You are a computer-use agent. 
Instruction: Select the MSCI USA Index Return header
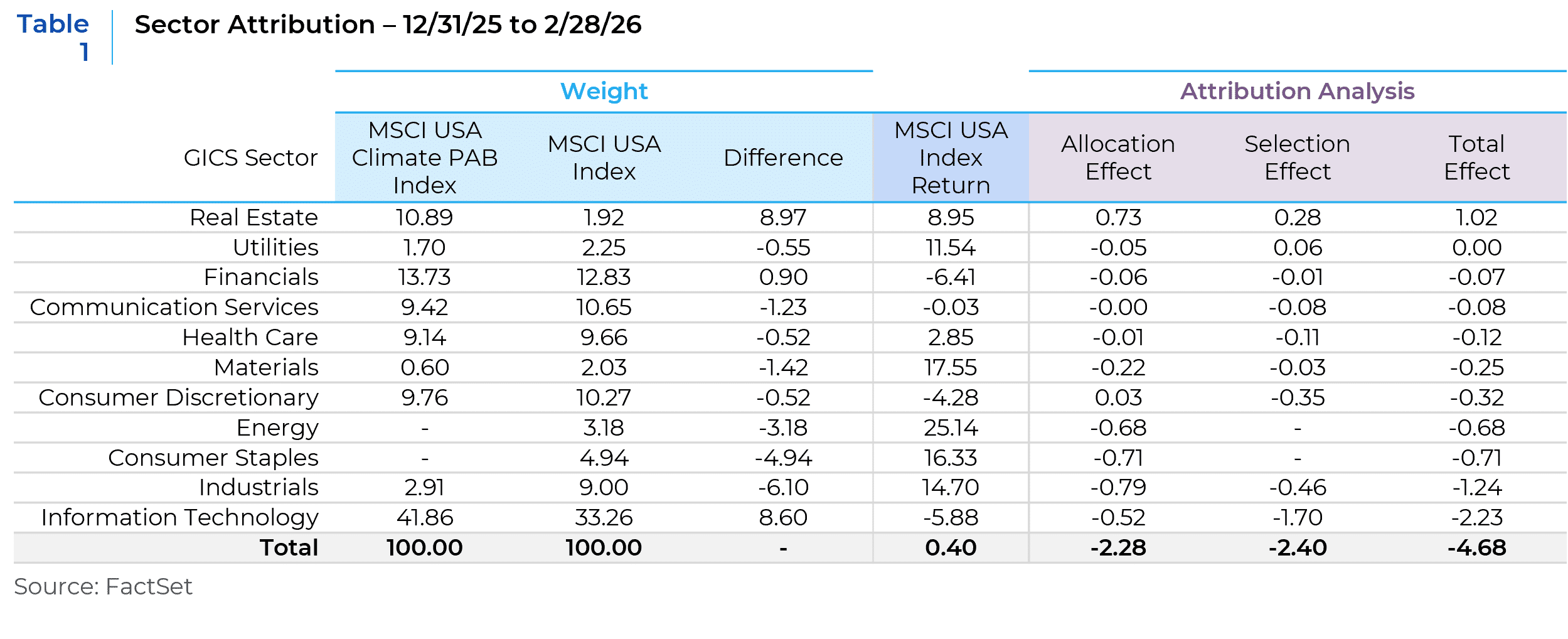951,158
